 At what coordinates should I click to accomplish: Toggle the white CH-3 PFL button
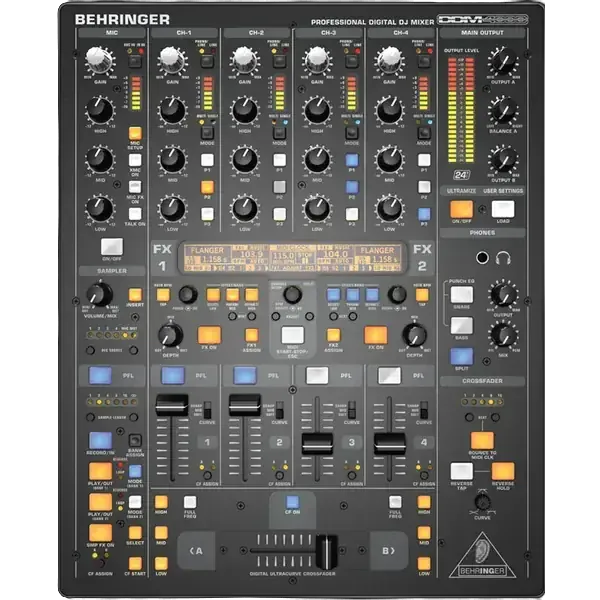click(x=317, y=375)
